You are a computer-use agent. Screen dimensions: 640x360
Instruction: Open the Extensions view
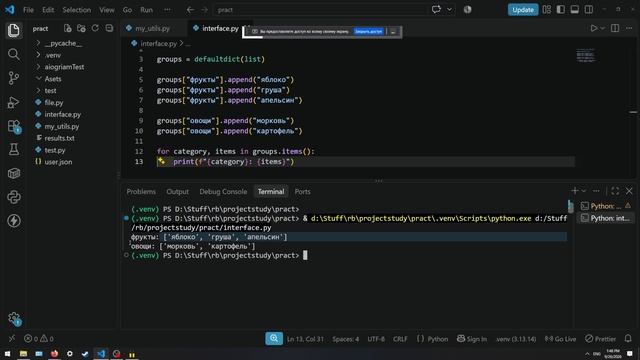click(13, 126)
